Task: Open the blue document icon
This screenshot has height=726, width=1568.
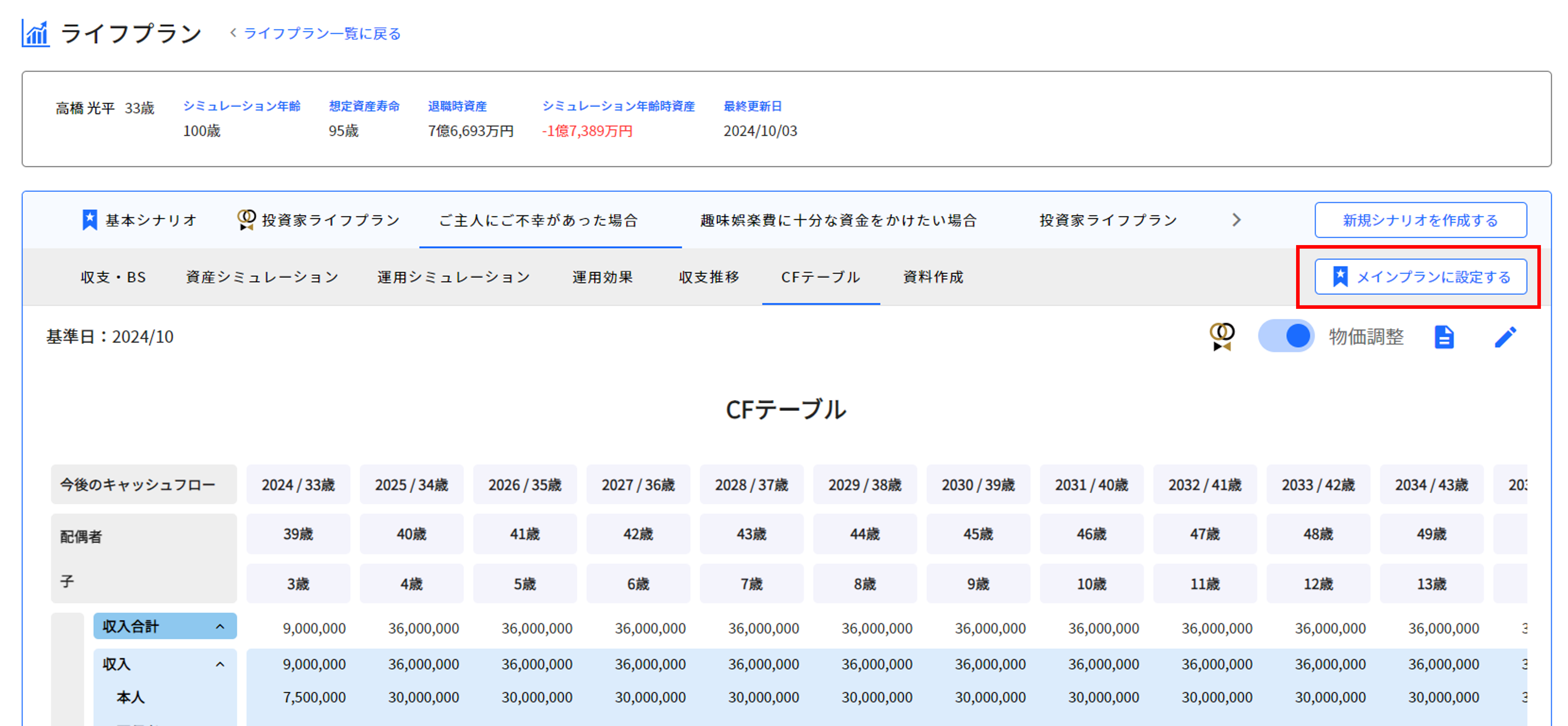Action: coord(1444,337)
